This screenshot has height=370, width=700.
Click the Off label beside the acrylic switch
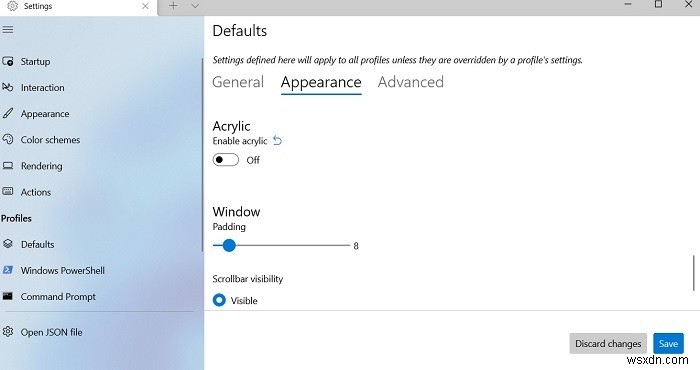[x=253, y=160]
